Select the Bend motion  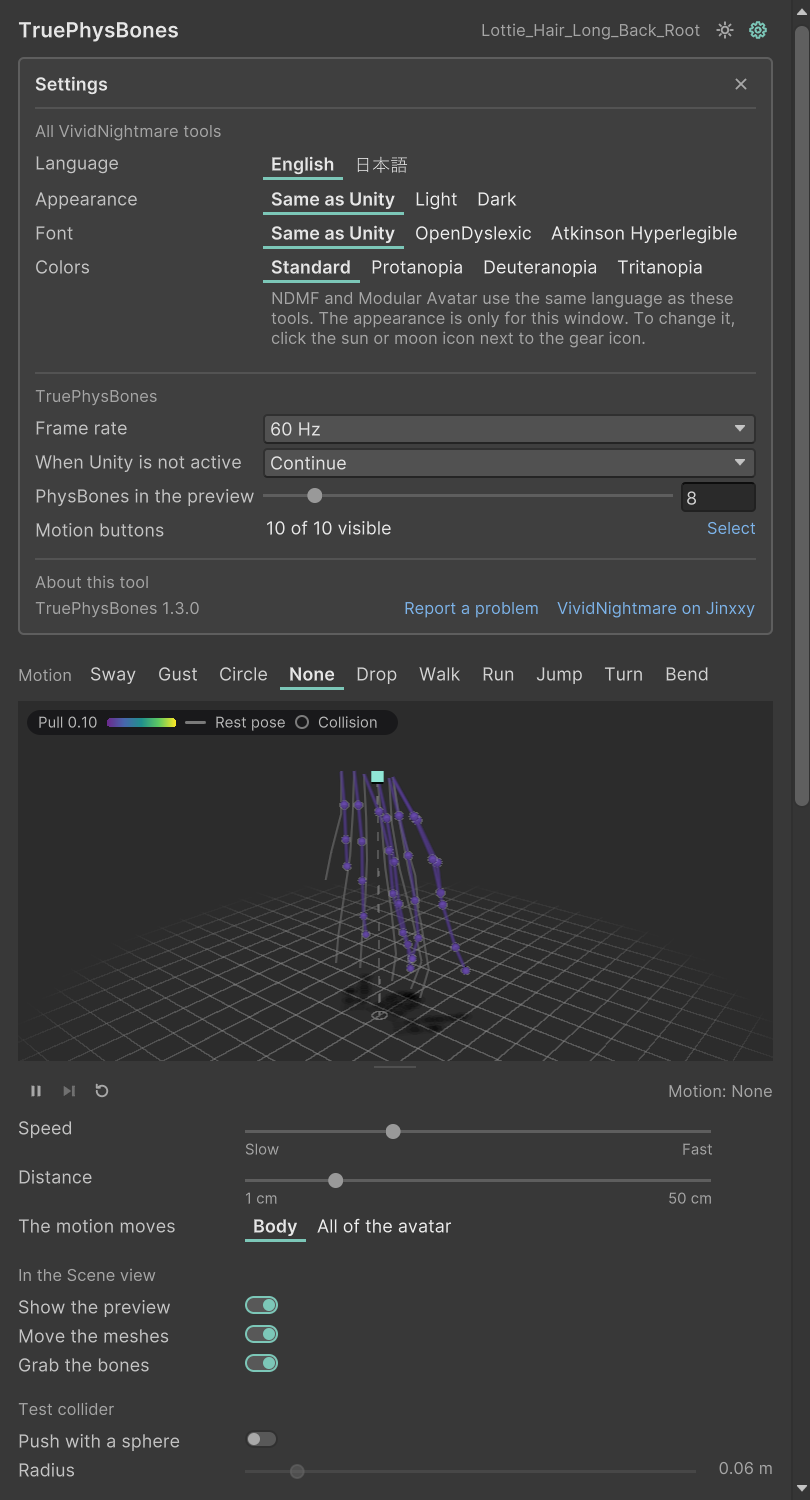click(x=687, y=674)
